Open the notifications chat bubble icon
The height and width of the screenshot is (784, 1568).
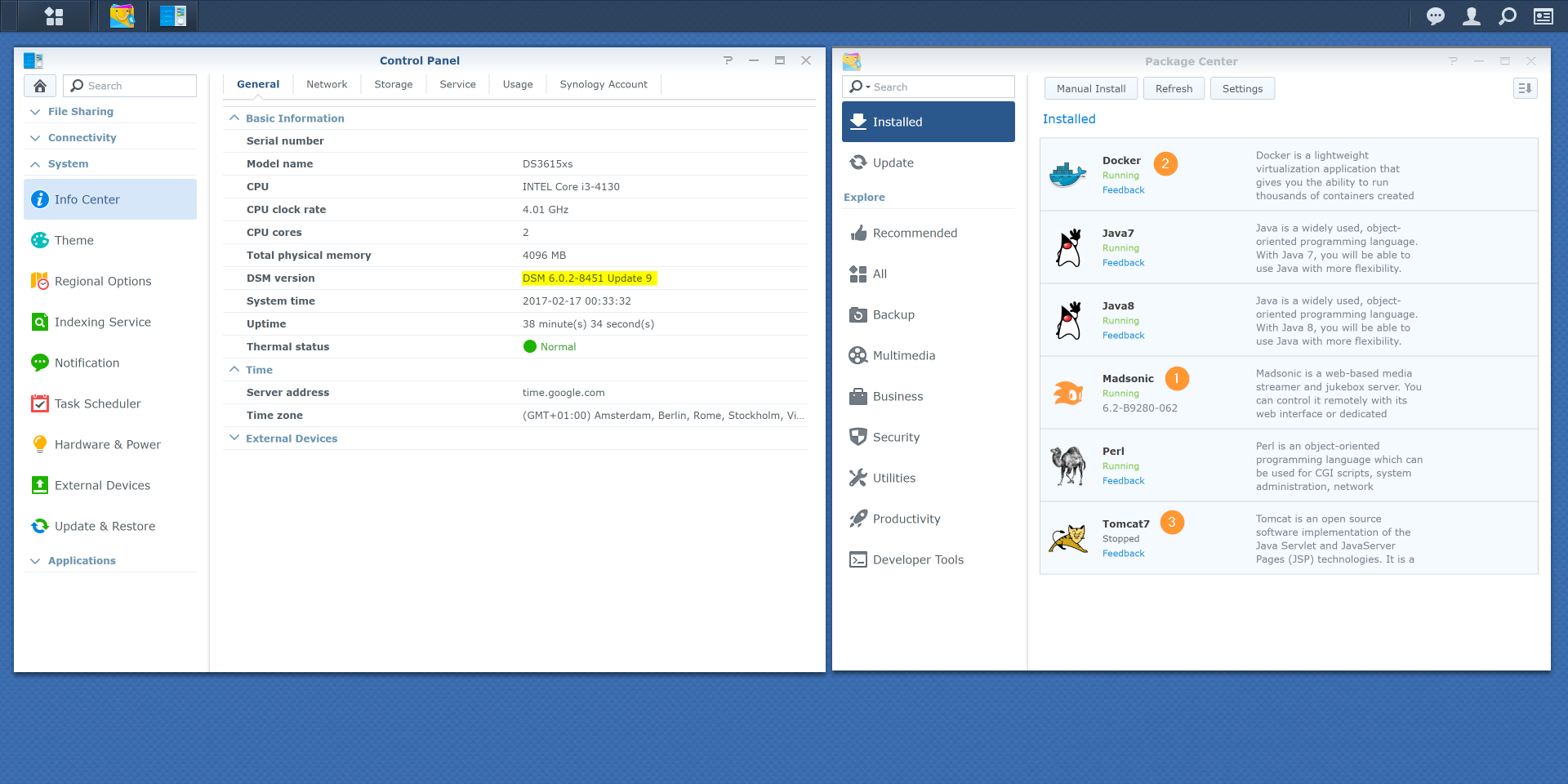[x=1435, y=16]
